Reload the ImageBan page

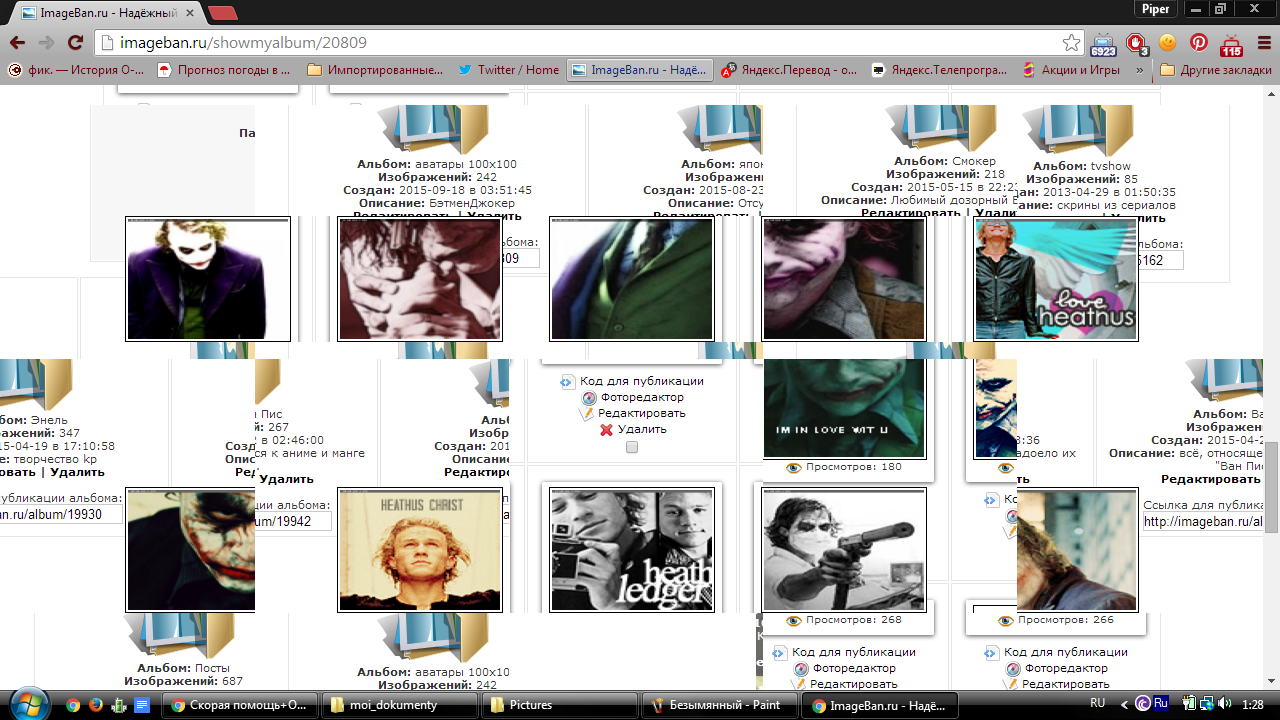75,43
